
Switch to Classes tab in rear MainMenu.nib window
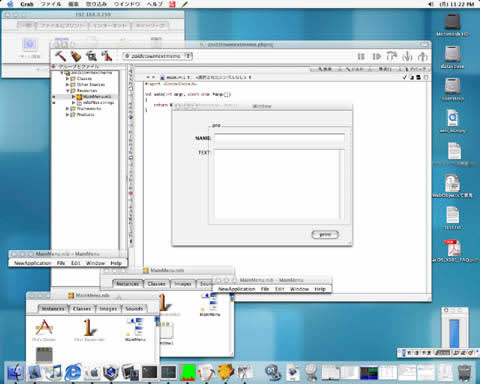point(157,284)
